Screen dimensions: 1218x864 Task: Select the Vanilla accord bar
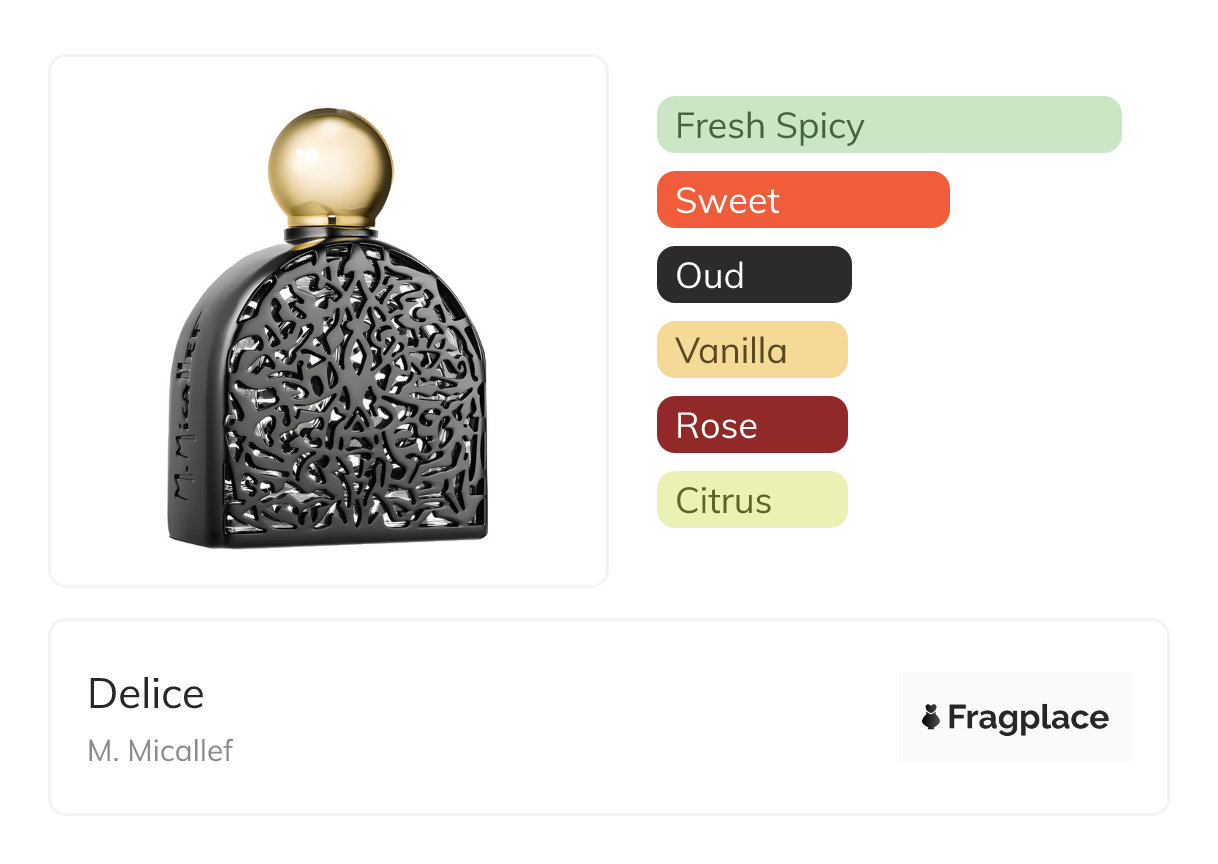tap(751, 350)
